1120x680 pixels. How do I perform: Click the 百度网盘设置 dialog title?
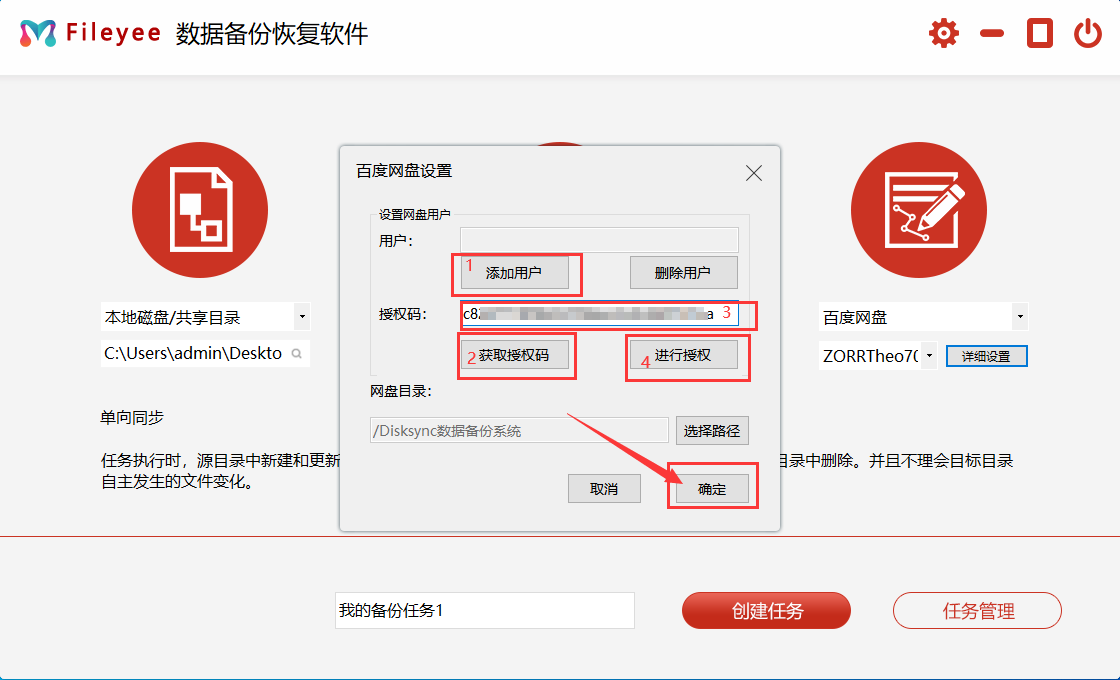(x=404, y=171)
